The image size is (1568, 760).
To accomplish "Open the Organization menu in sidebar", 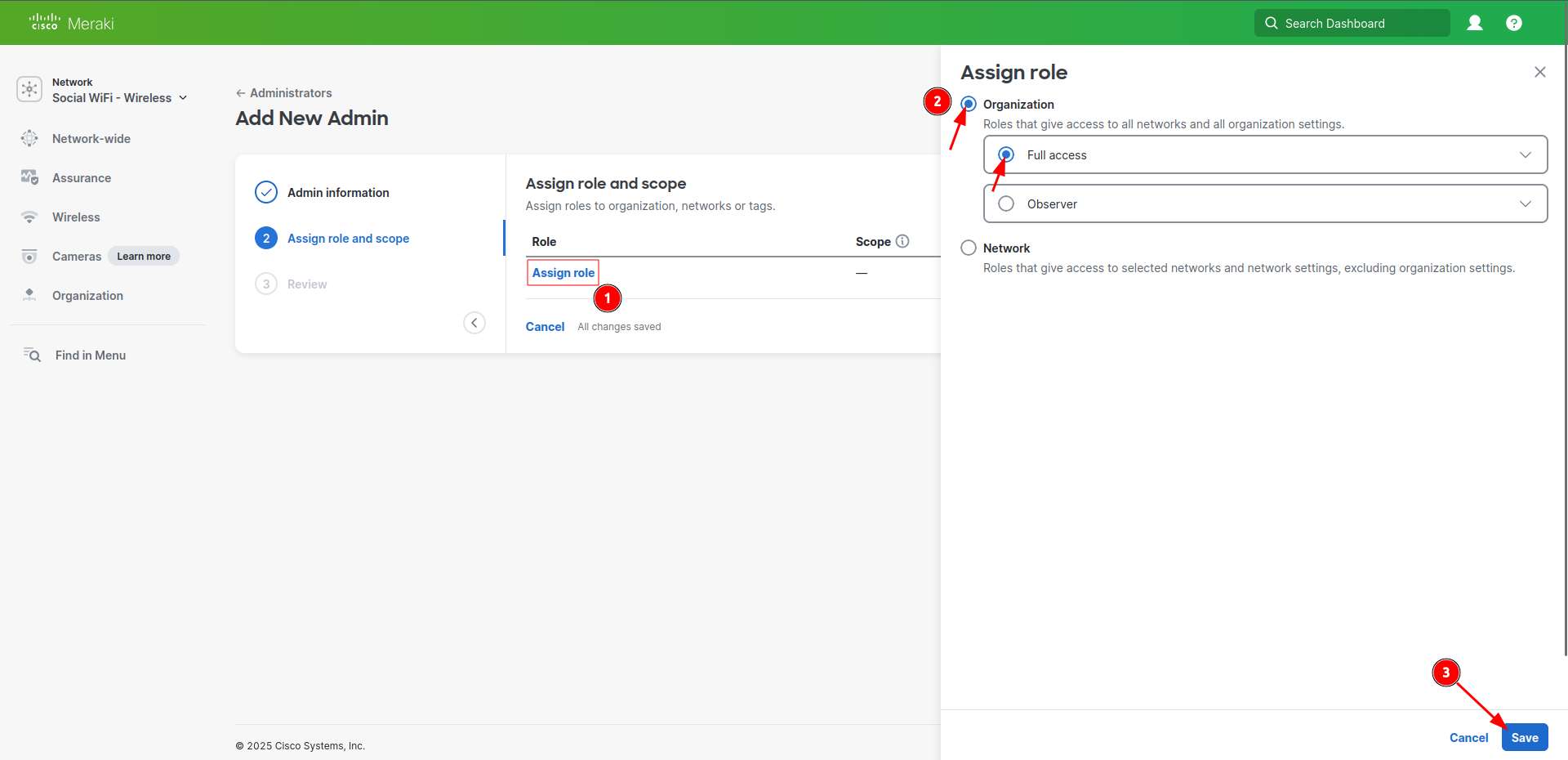I will pyautogui.click(x=87, y=296).
